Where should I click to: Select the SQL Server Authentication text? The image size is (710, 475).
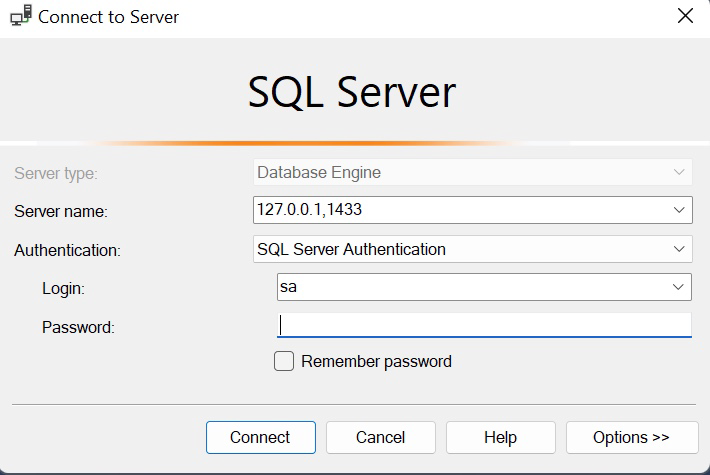[351, 249]
